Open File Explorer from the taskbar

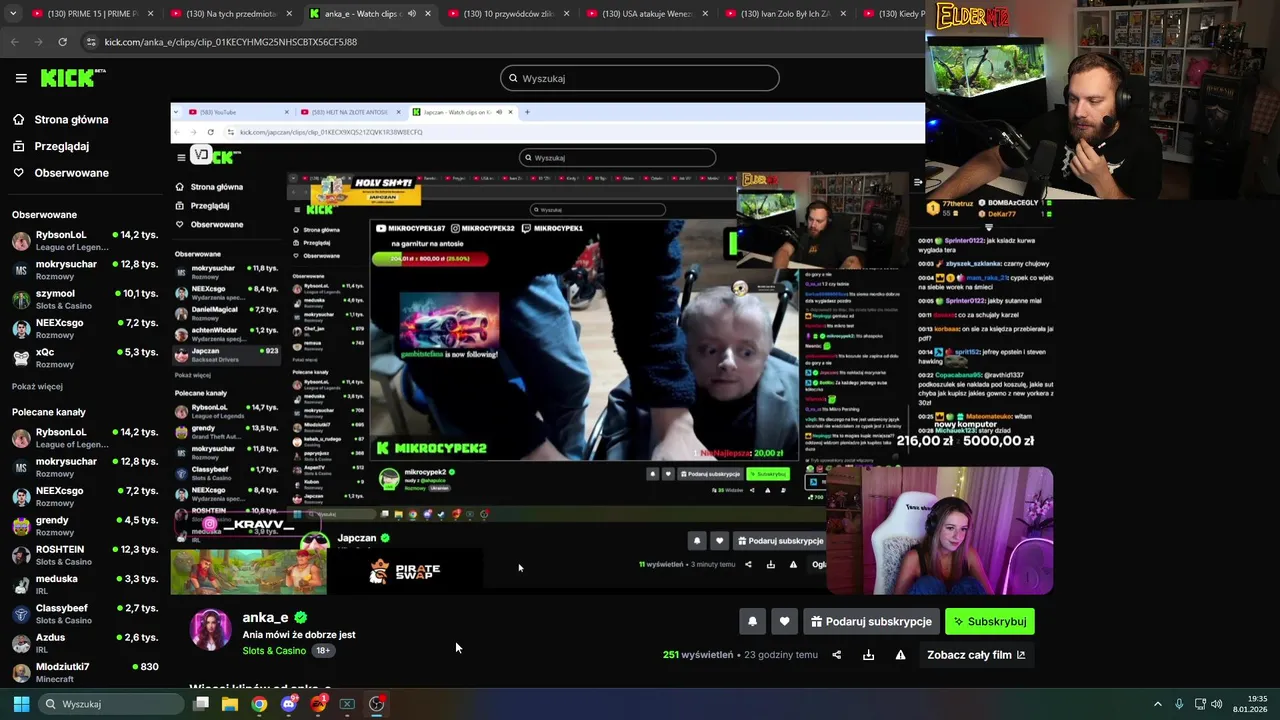point(230,704)
